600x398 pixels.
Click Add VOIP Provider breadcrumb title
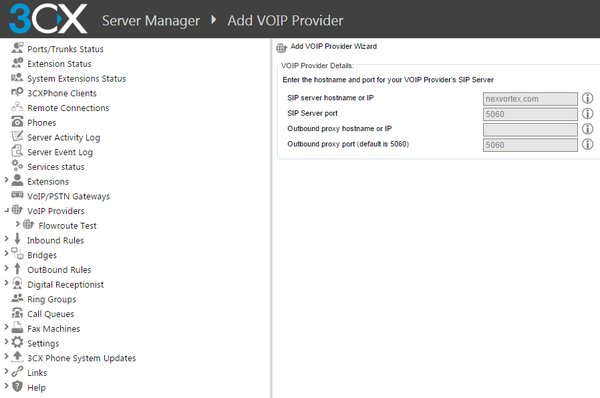(285, 20)
